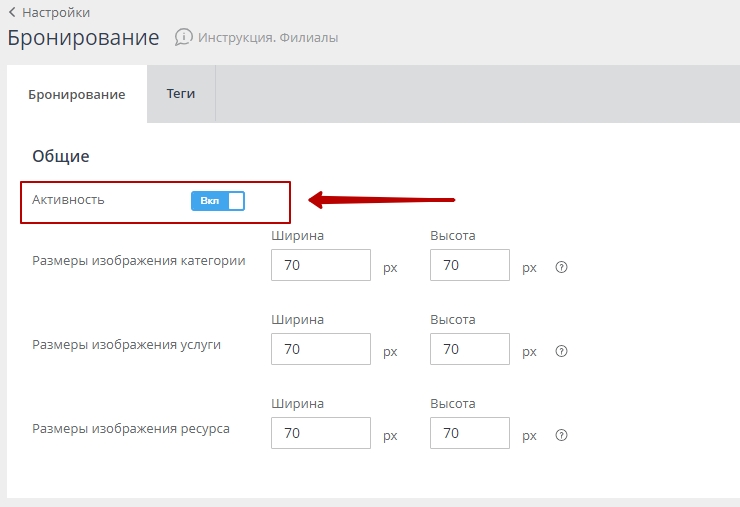This screenshot has height=507, width=740.
Task: Open help icon for category image size
Action: pyautogui.click(x=561, y=267)
